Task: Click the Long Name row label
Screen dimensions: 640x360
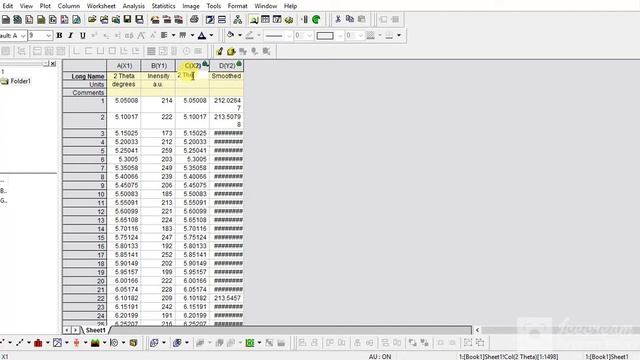Action: tap(84, 76)
